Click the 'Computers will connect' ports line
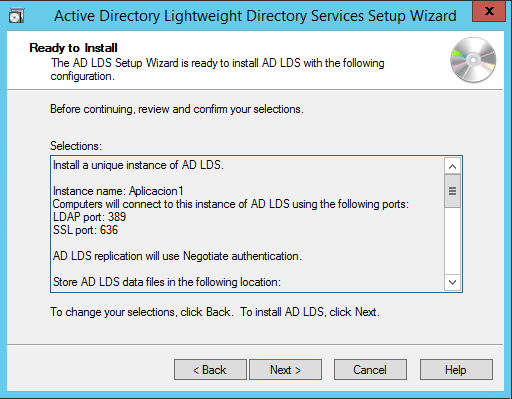 pyautogui.click(x=231, y=204)
